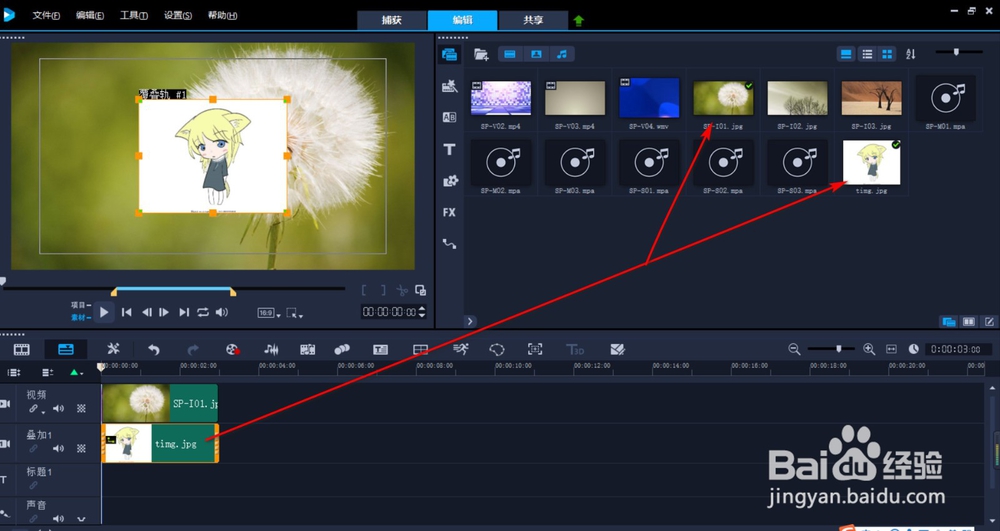The image size is (1000, 531).
Task: Enlarge the preview window
Action: pyautogui.click(x=420, y=290)
